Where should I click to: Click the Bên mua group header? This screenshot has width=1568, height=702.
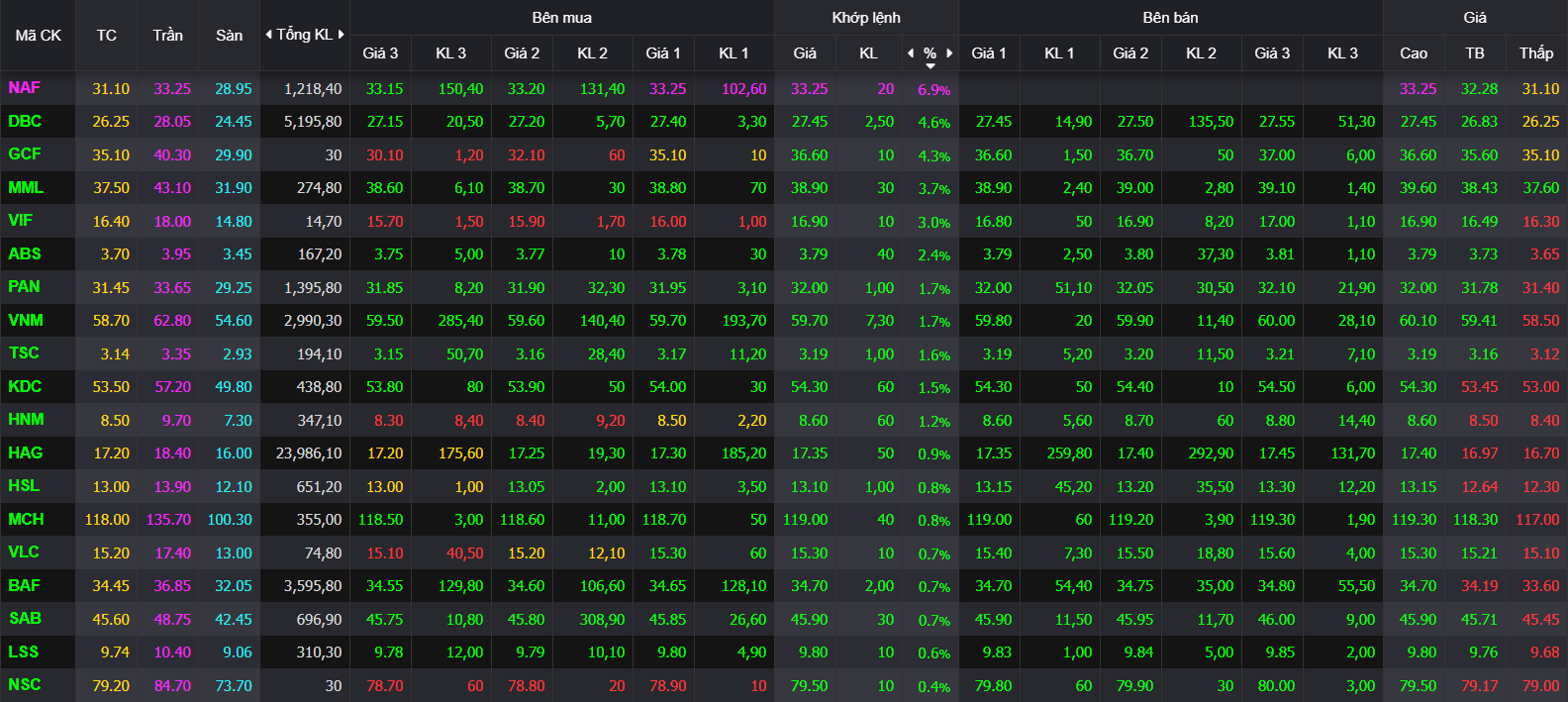561,18
